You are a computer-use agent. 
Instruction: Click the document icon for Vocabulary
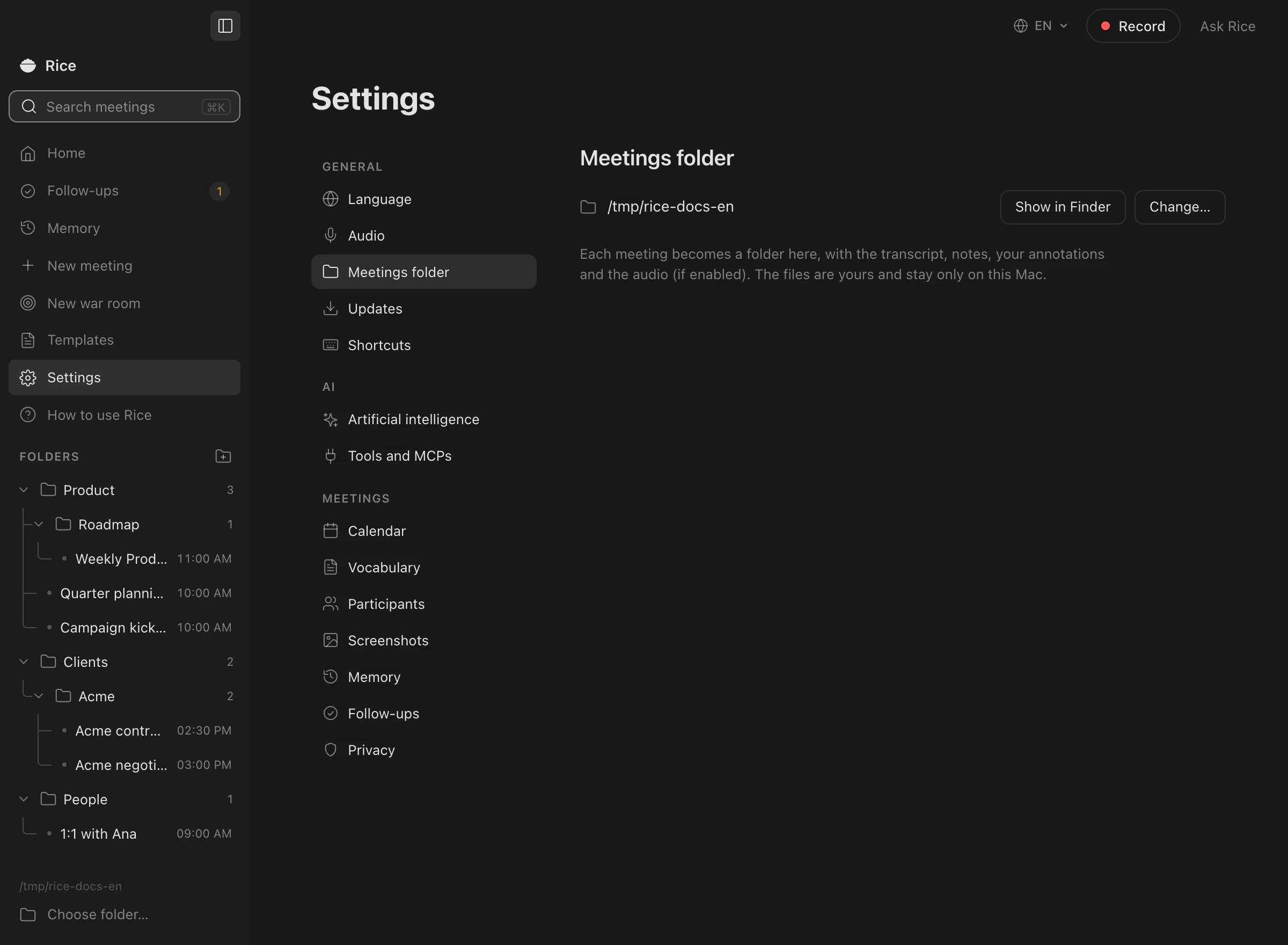331,568
